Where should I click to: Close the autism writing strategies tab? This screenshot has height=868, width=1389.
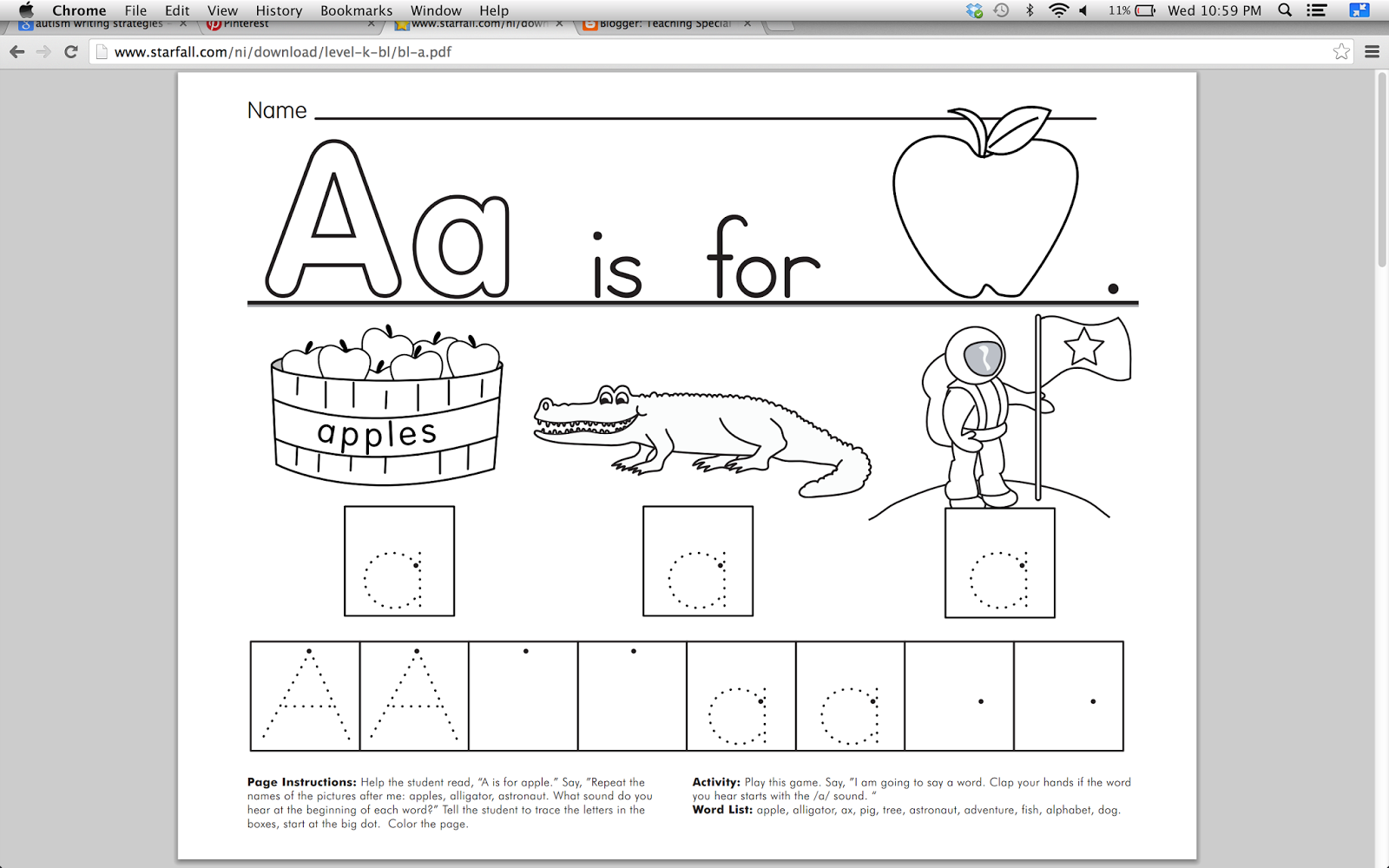183,24
